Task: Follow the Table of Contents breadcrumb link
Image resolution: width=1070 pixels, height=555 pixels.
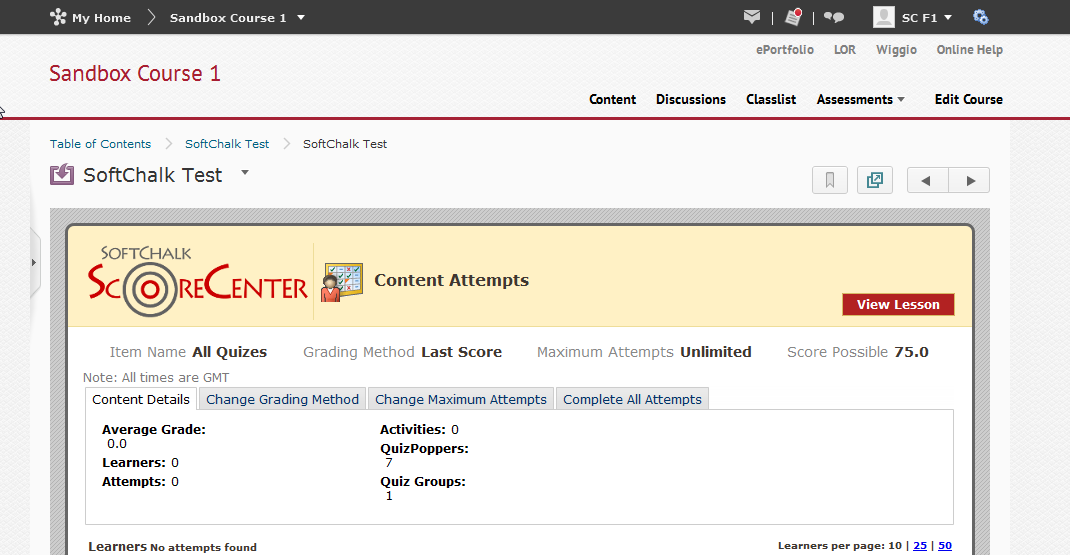Action: tap(100, 144)
